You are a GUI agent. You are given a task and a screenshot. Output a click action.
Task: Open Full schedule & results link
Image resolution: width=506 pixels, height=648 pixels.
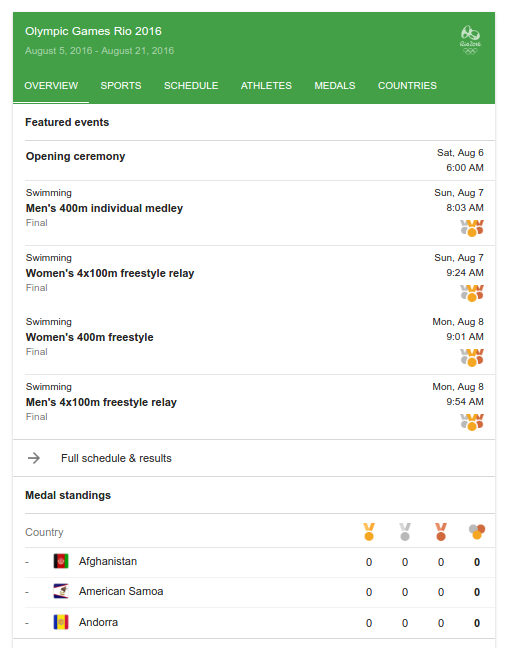click(116, 458)
